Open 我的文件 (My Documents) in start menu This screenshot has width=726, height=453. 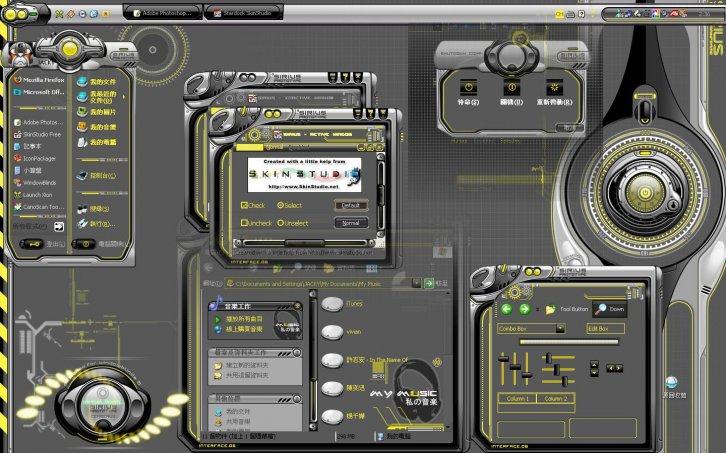[x=97, y=82]
